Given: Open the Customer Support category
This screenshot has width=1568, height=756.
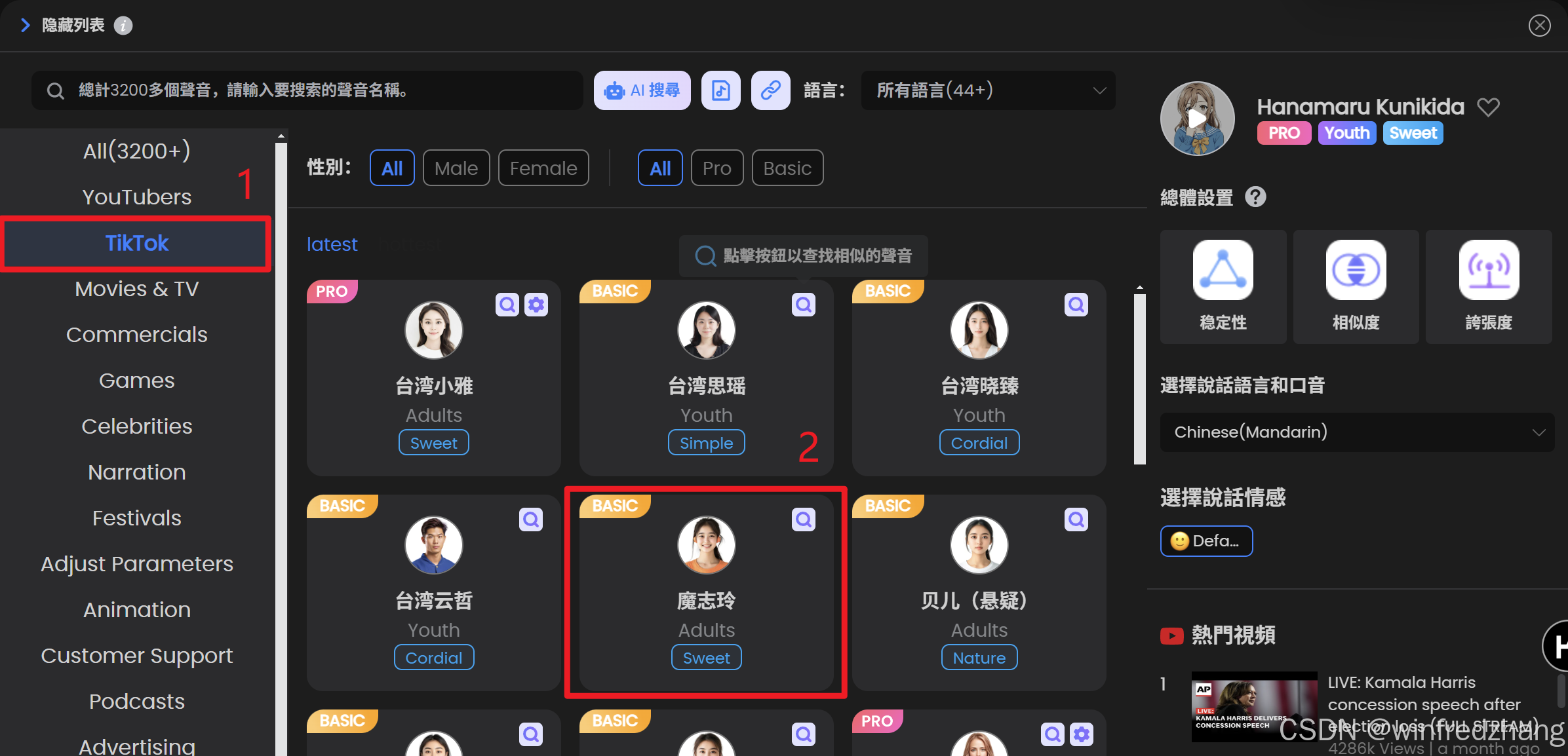Looking at the screenshot, I should [137, 656].
